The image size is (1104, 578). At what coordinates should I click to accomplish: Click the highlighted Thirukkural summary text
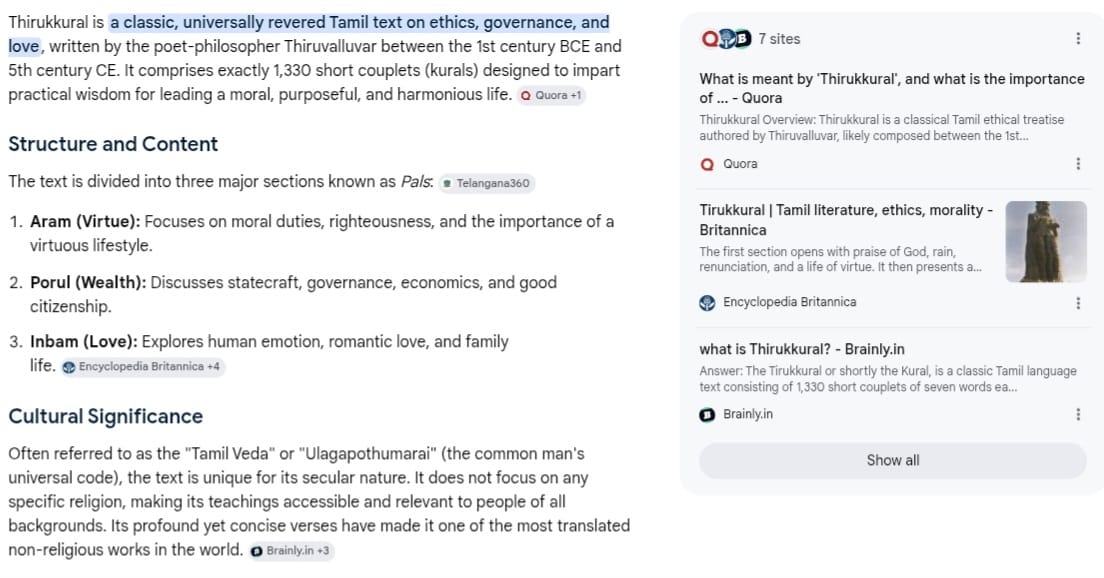coord(308,34)
